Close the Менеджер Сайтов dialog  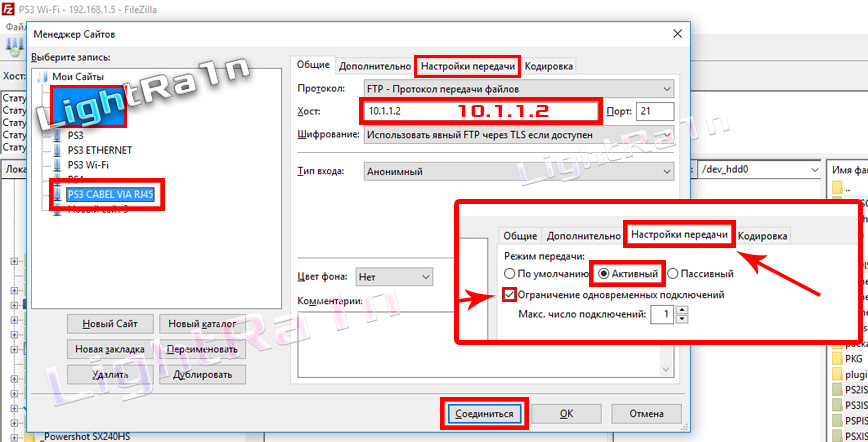click(x=678, y=34)
